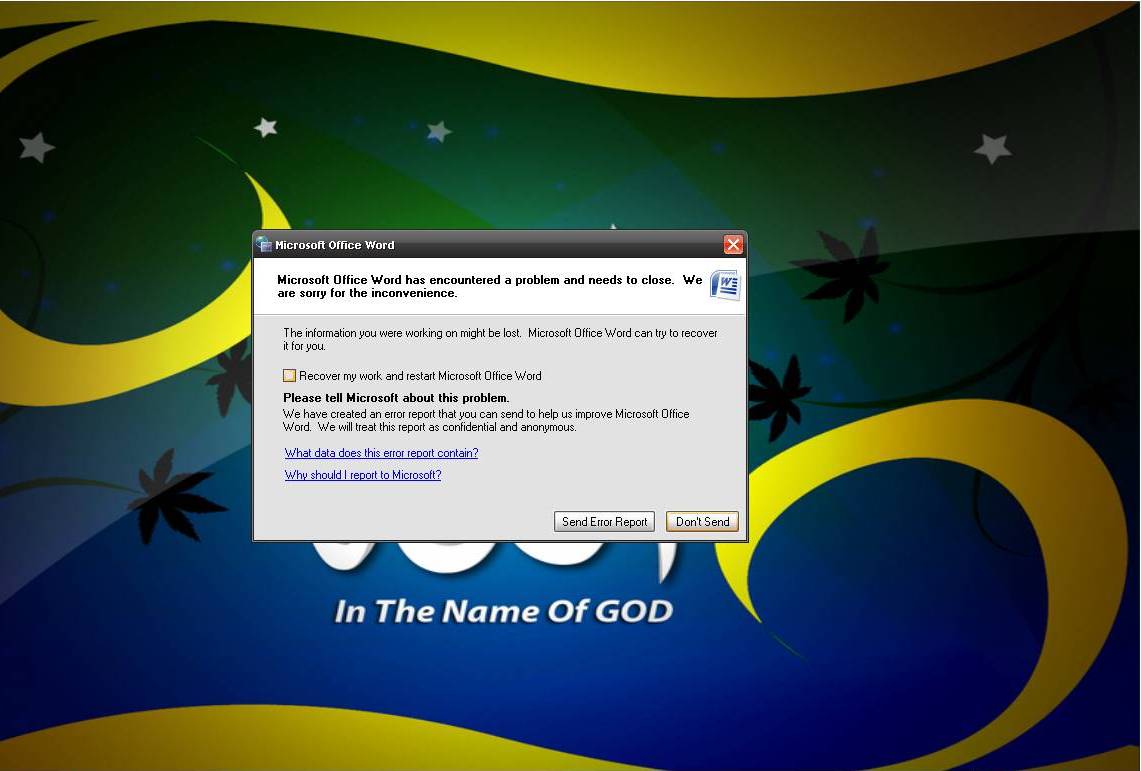The width and height of the screenshot is (1141, 771).
Task: Close the Microsoft Office Word error dialog
Action: point(733,245)
